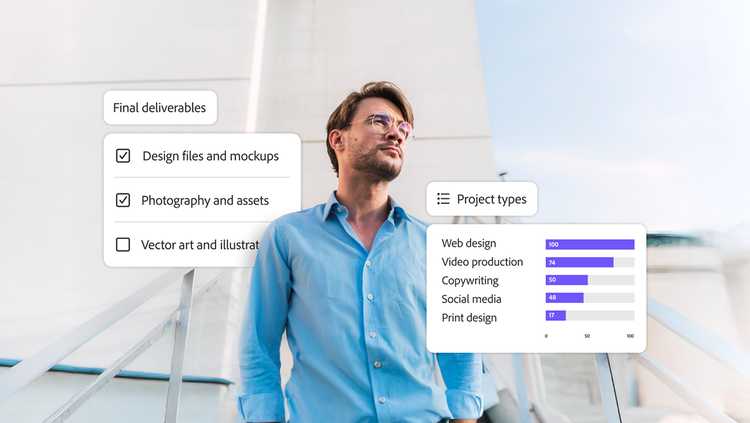The width and height of the screenshot is (750, 423).
Task: Click the Print design row label
Action: click(469, 318)
